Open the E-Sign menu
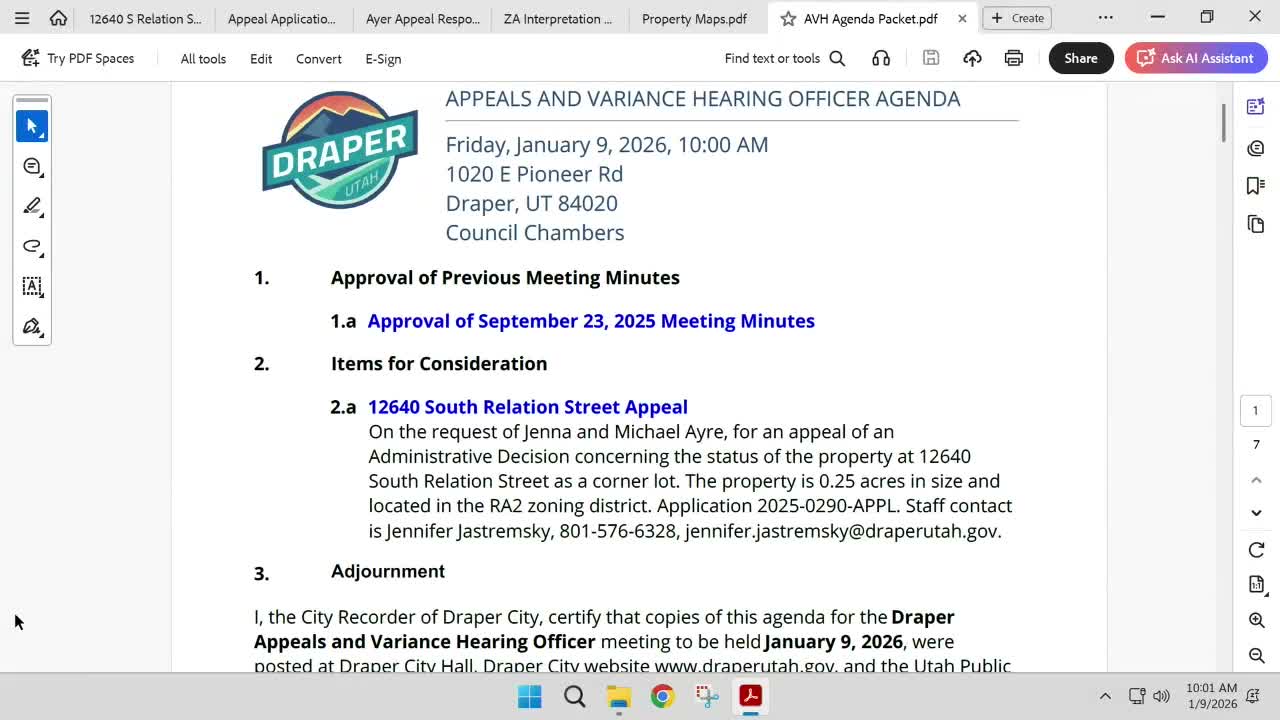This screenshot has height=720, width=1280. [383, 59]
